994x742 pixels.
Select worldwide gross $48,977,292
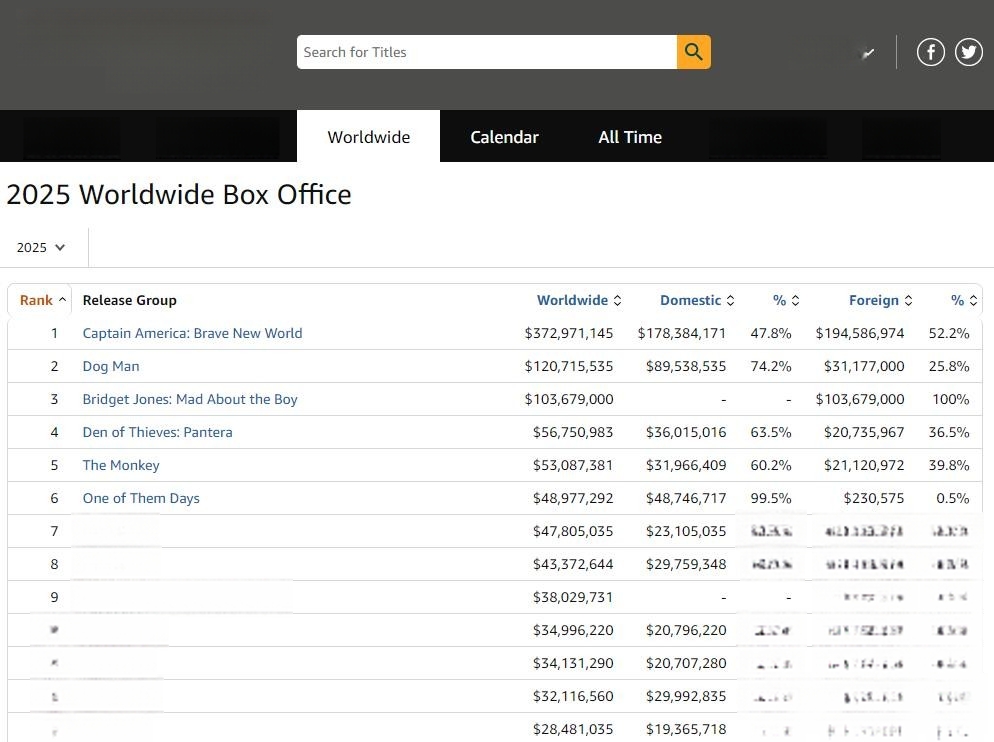pos(573,498)
